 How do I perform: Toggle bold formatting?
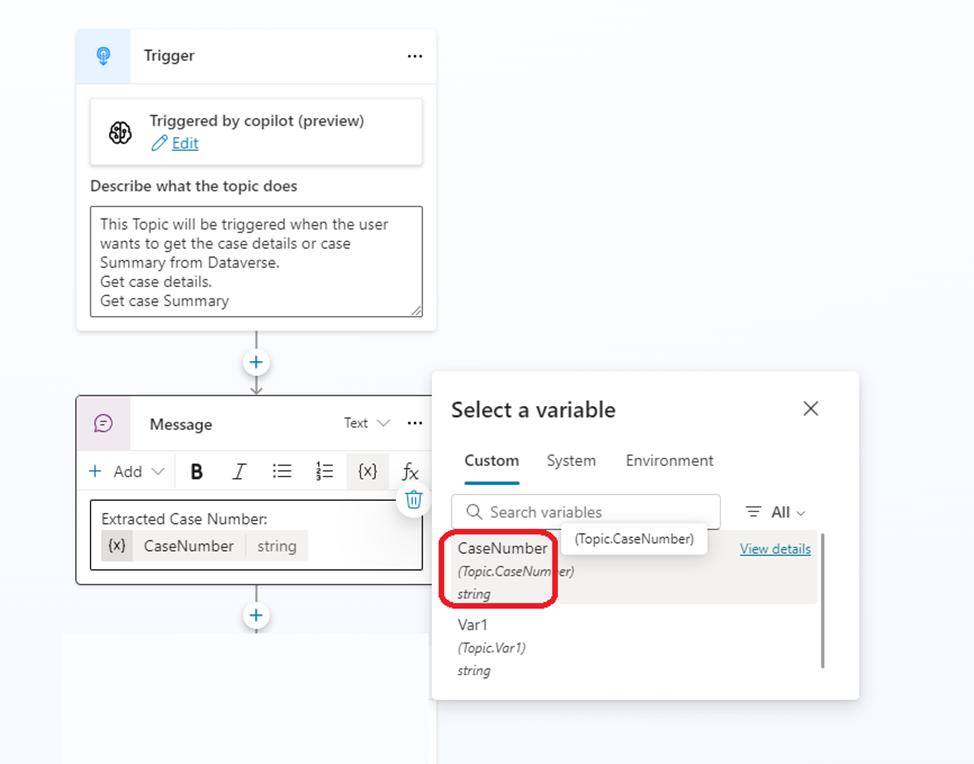[x=197, y=472]
